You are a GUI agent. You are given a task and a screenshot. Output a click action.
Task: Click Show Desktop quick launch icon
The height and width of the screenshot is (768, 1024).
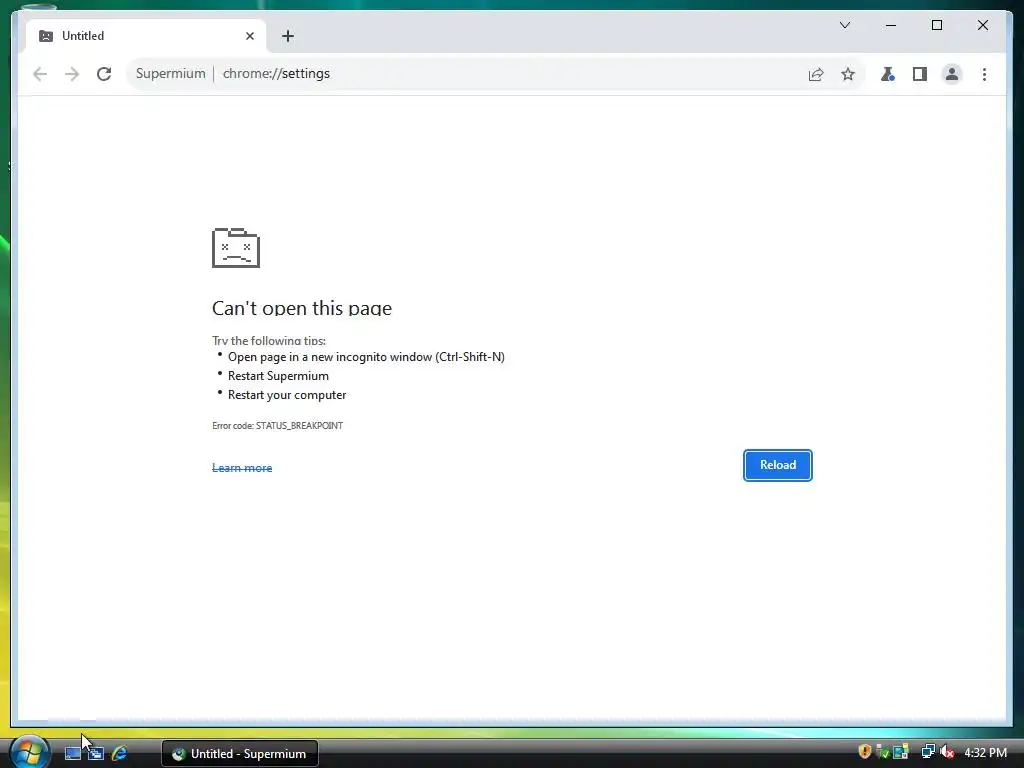click(72, 753)
